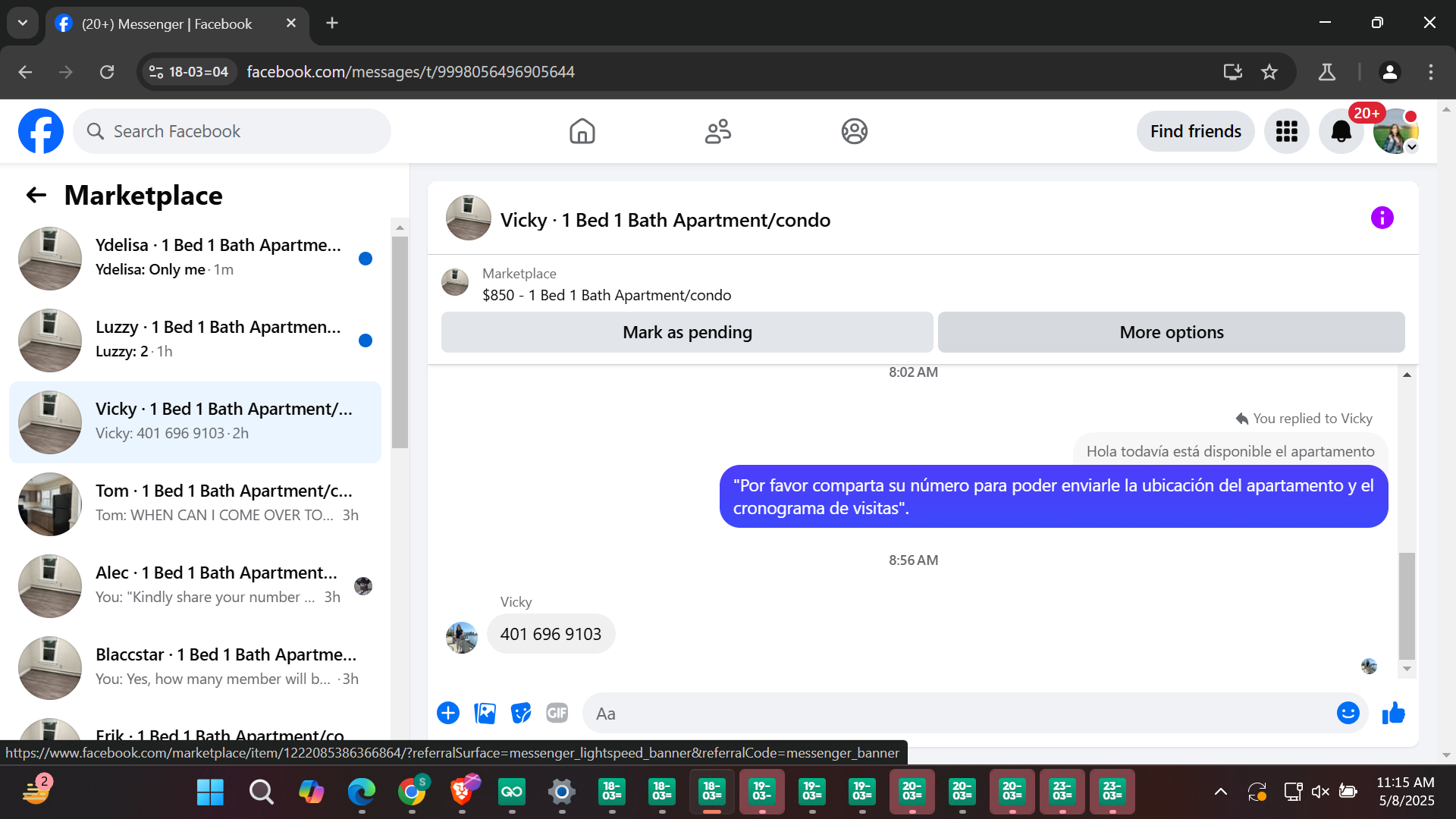Image resolution: width=1456 pixels, height=819 pixels.
Task: Click More options button
Action: tap(1172, 332)
